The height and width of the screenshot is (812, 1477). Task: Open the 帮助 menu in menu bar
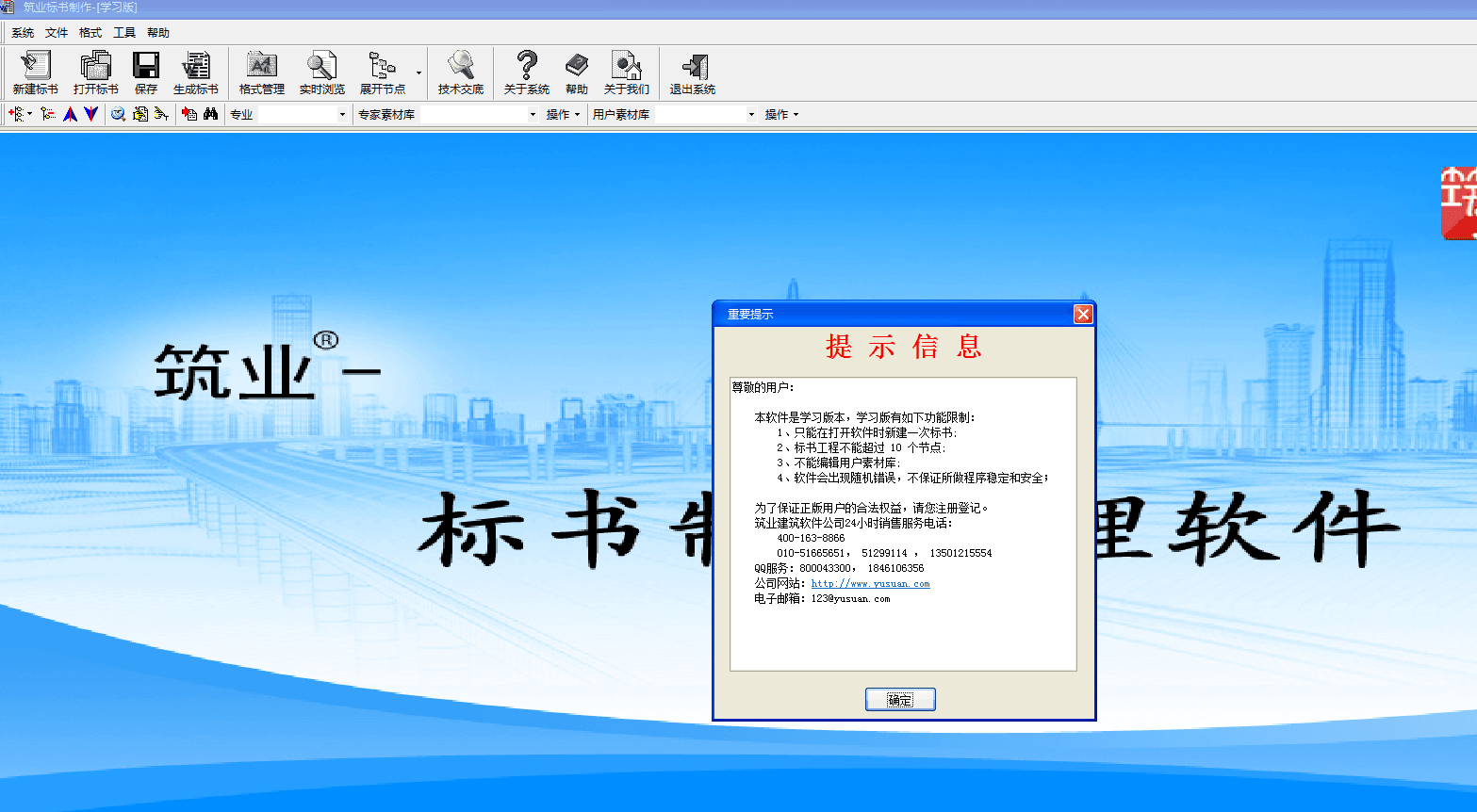pyautogui.click(x=158, y=32)
